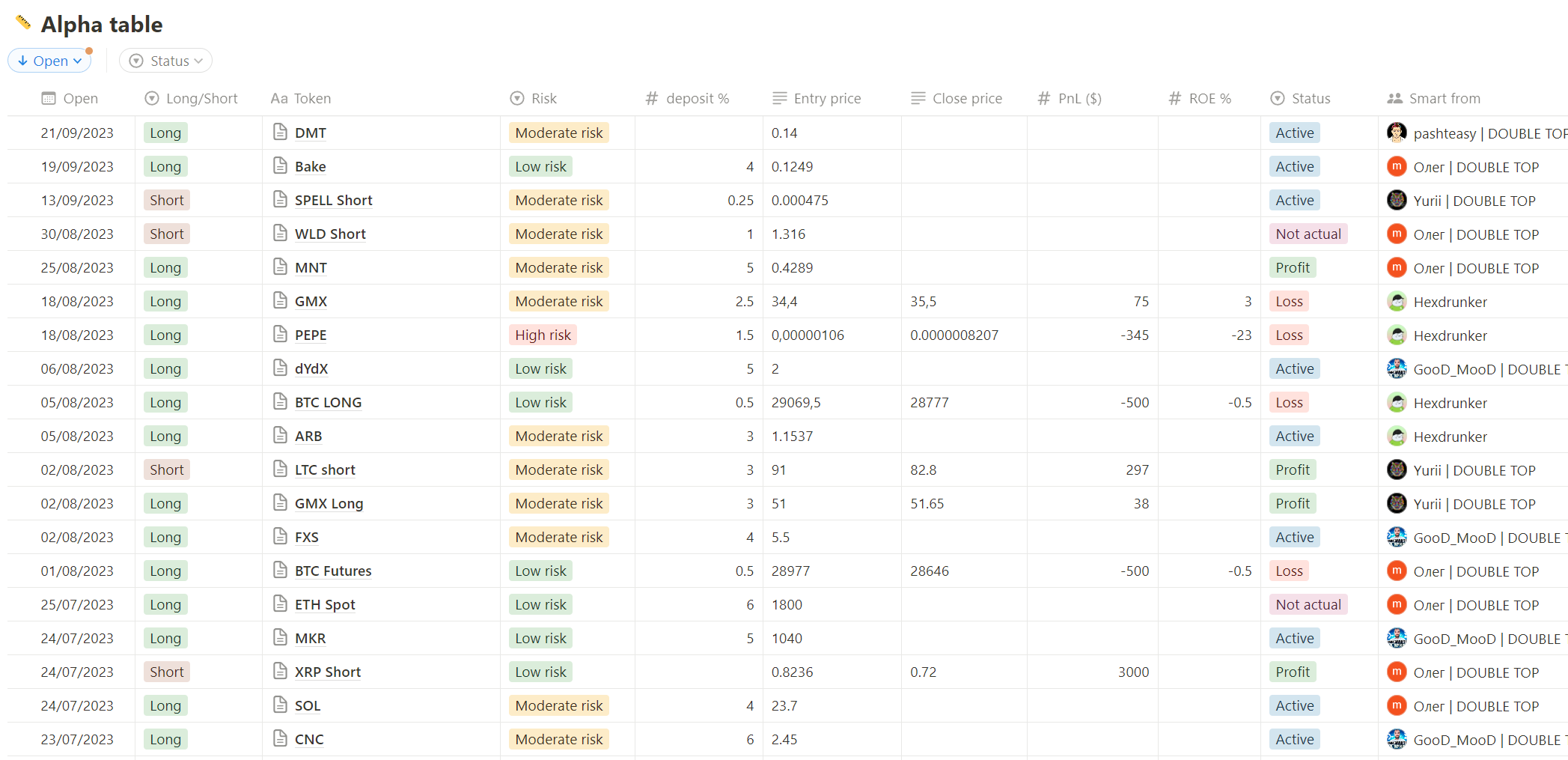This screenshot has height=760, width=1568.
Task: Click the Profit status tag for MNT
Action: pos(1293,267)
